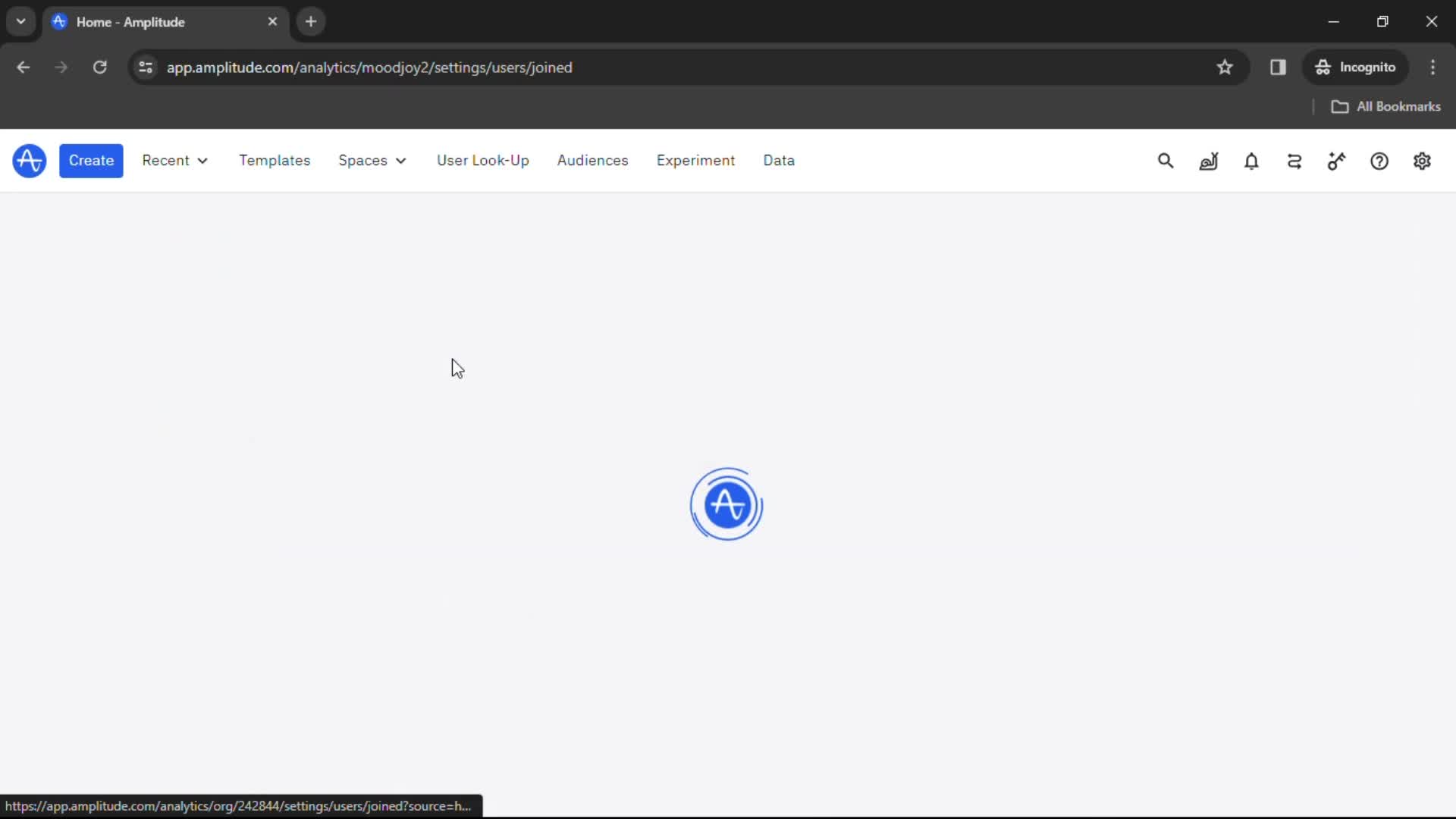Click the Create button

click(91, 161)
